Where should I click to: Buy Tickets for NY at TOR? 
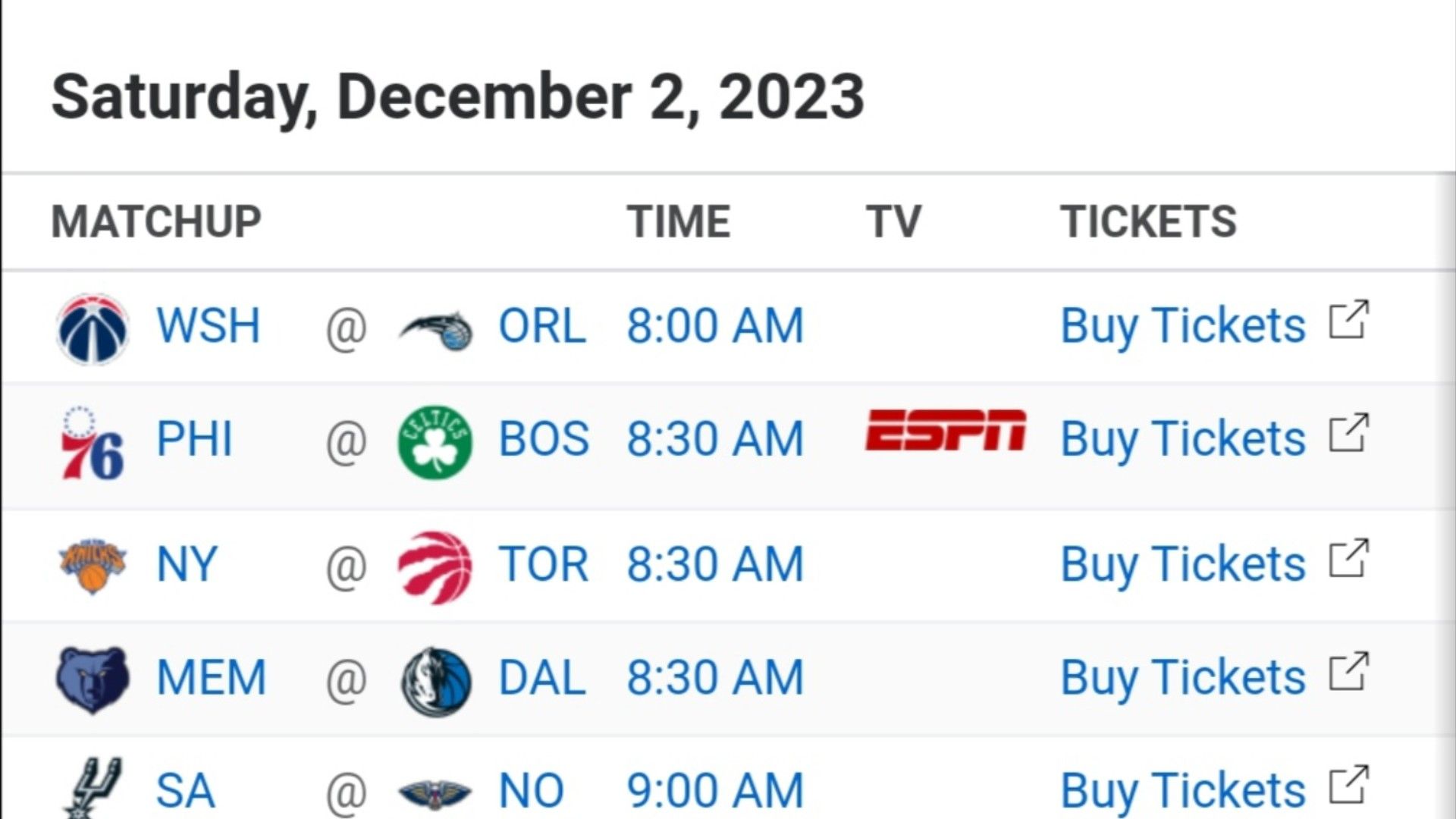(x=1182, y=565)
